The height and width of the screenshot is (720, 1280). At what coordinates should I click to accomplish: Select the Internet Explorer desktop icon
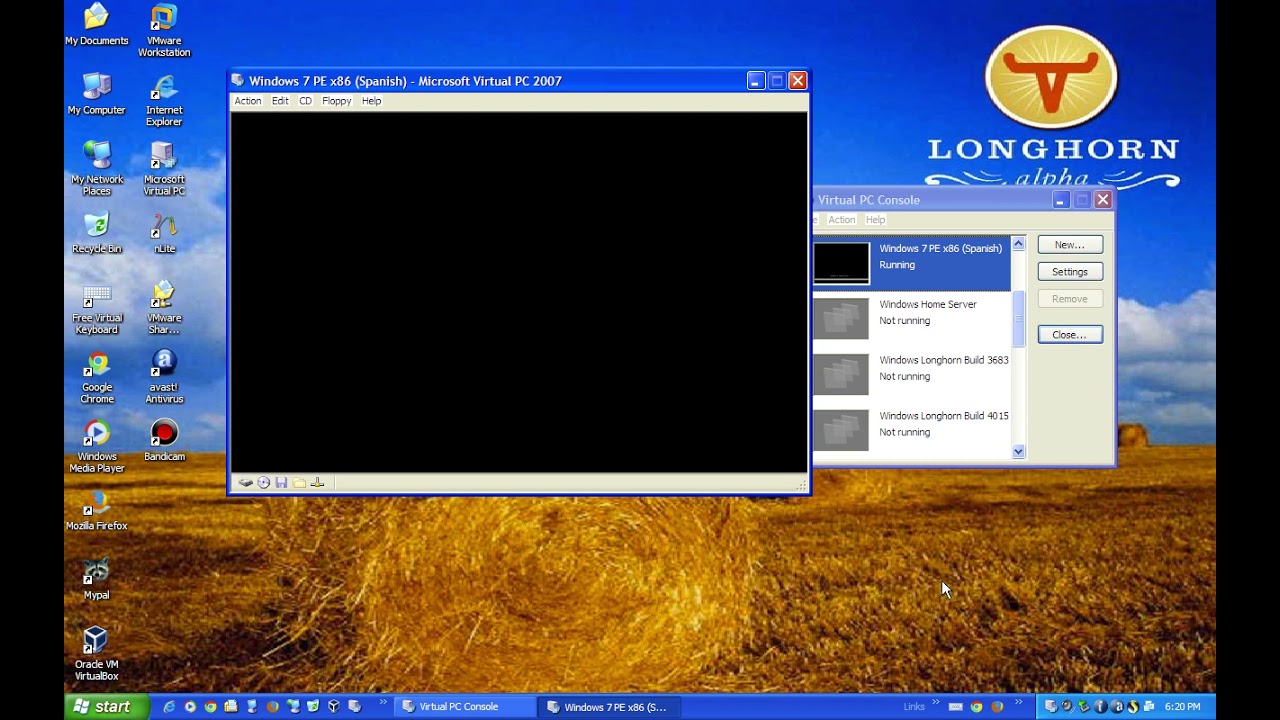tap(164, 100)
